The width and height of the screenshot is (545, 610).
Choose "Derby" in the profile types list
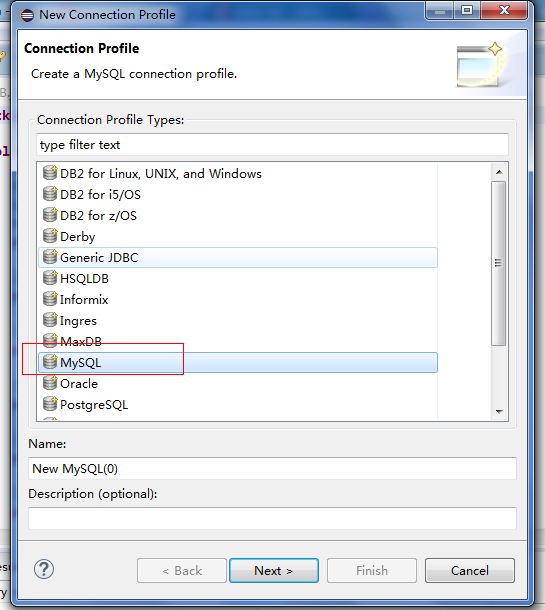coord(238,237)
